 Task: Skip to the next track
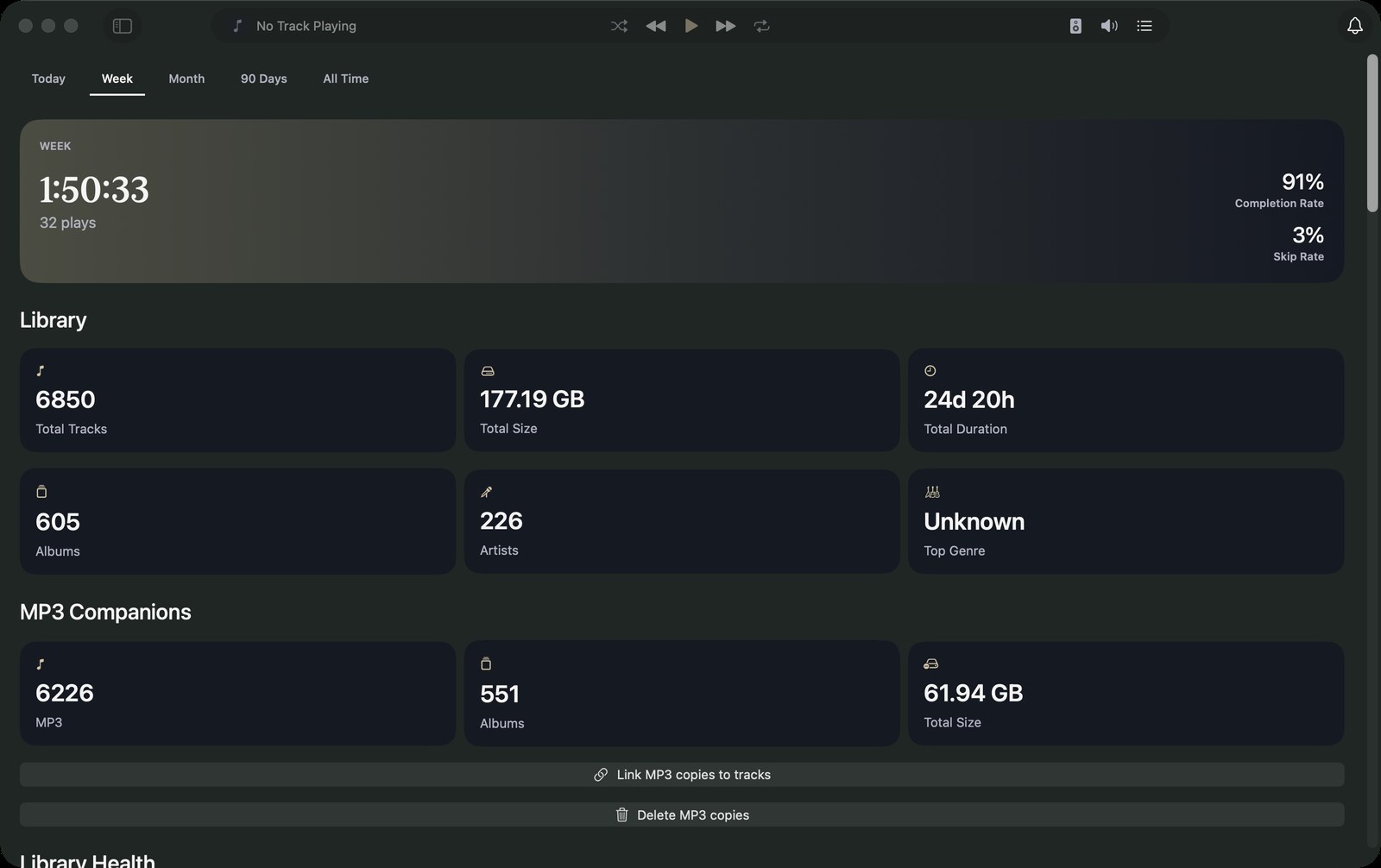726,26
